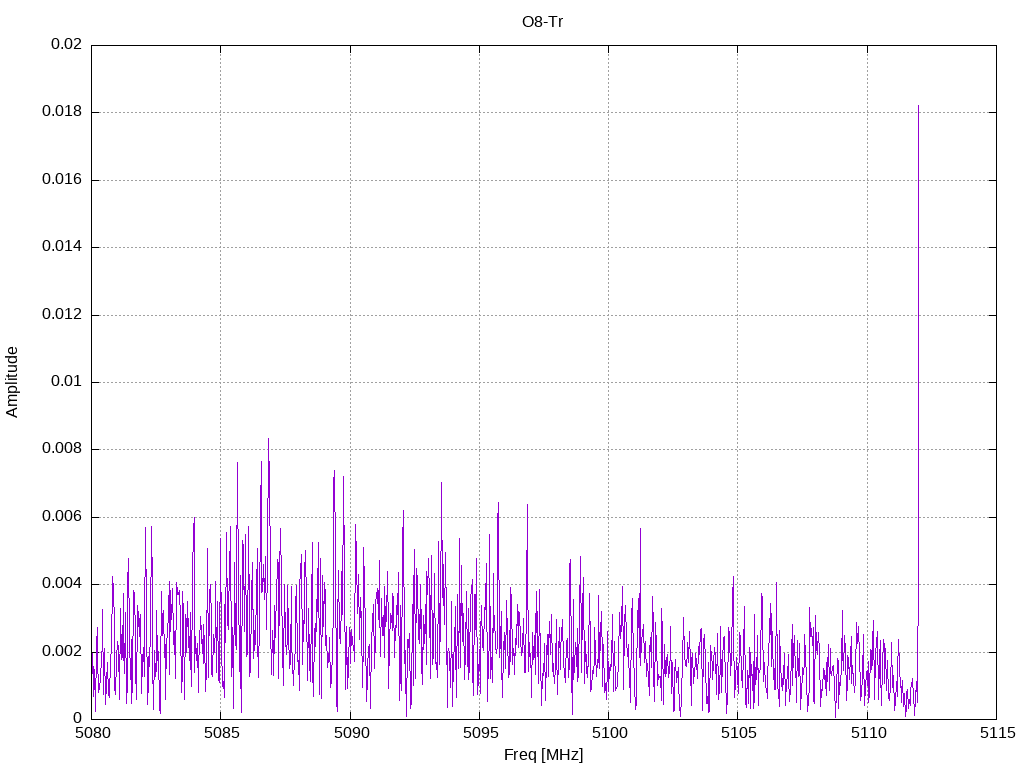Click the tip of the tallest spike near 5112 MHz

point(918,106)
